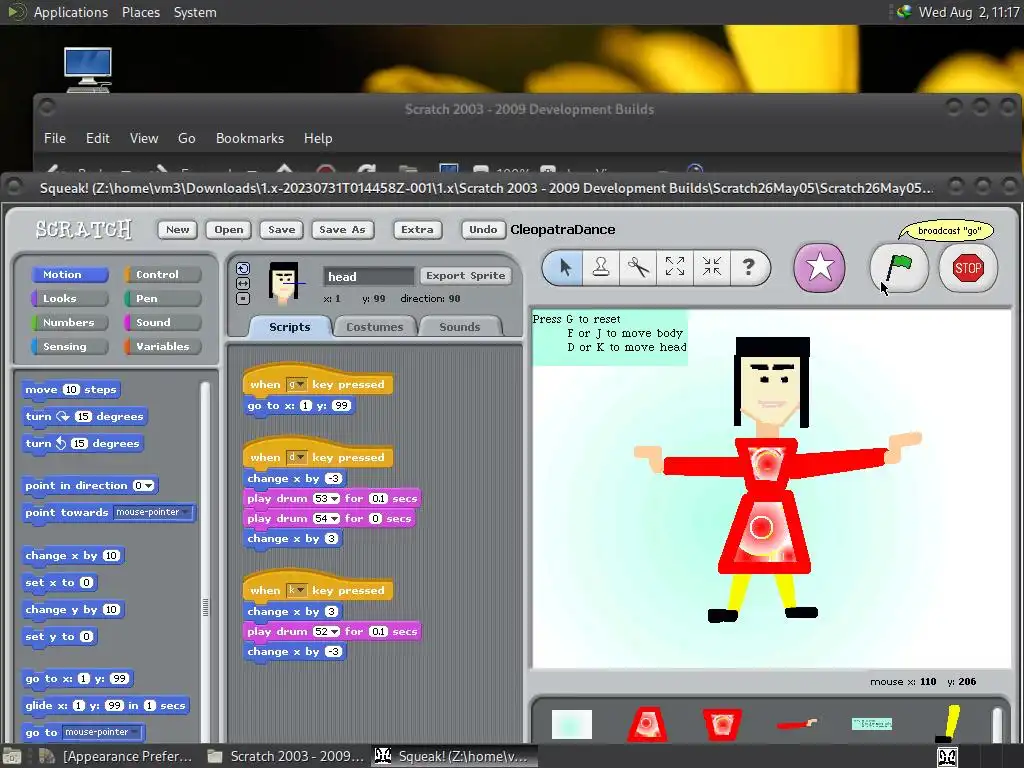Open the File menu in the file browser window
1024x768 pixels.
[55, 138]
